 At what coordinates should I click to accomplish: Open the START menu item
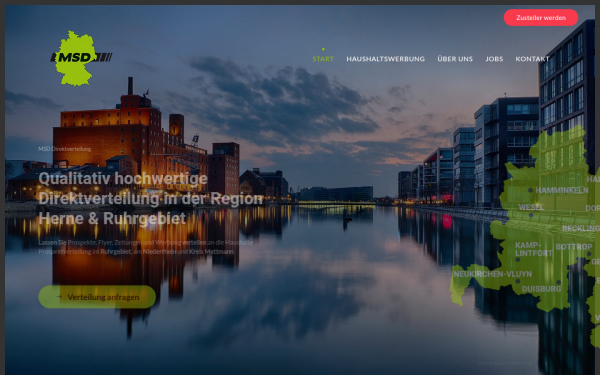[323, 59]
